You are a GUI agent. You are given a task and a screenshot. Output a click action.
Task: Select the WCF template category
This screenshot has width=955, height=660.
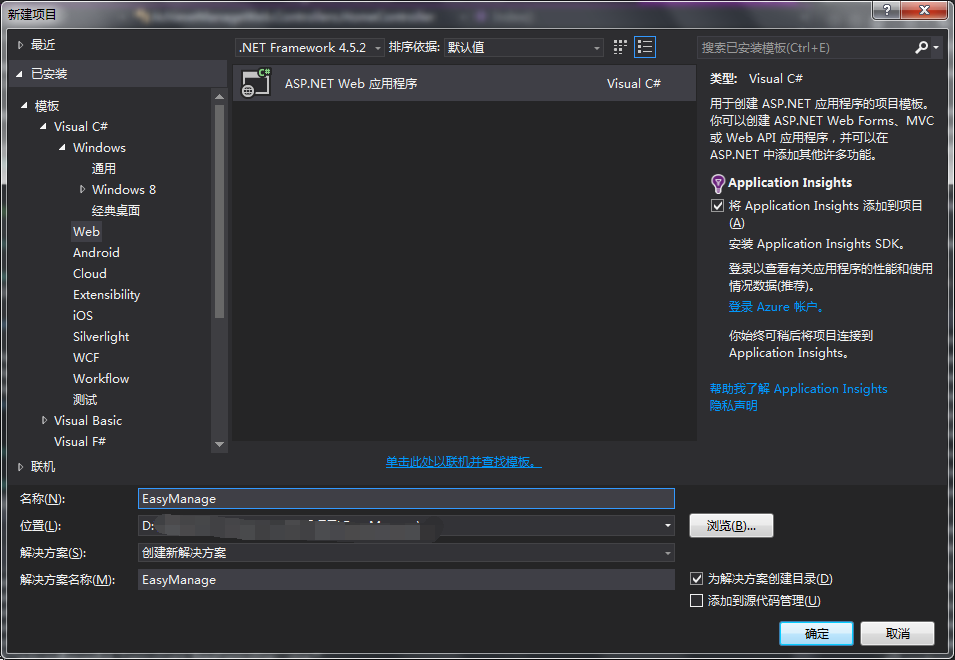pos(86,357)
